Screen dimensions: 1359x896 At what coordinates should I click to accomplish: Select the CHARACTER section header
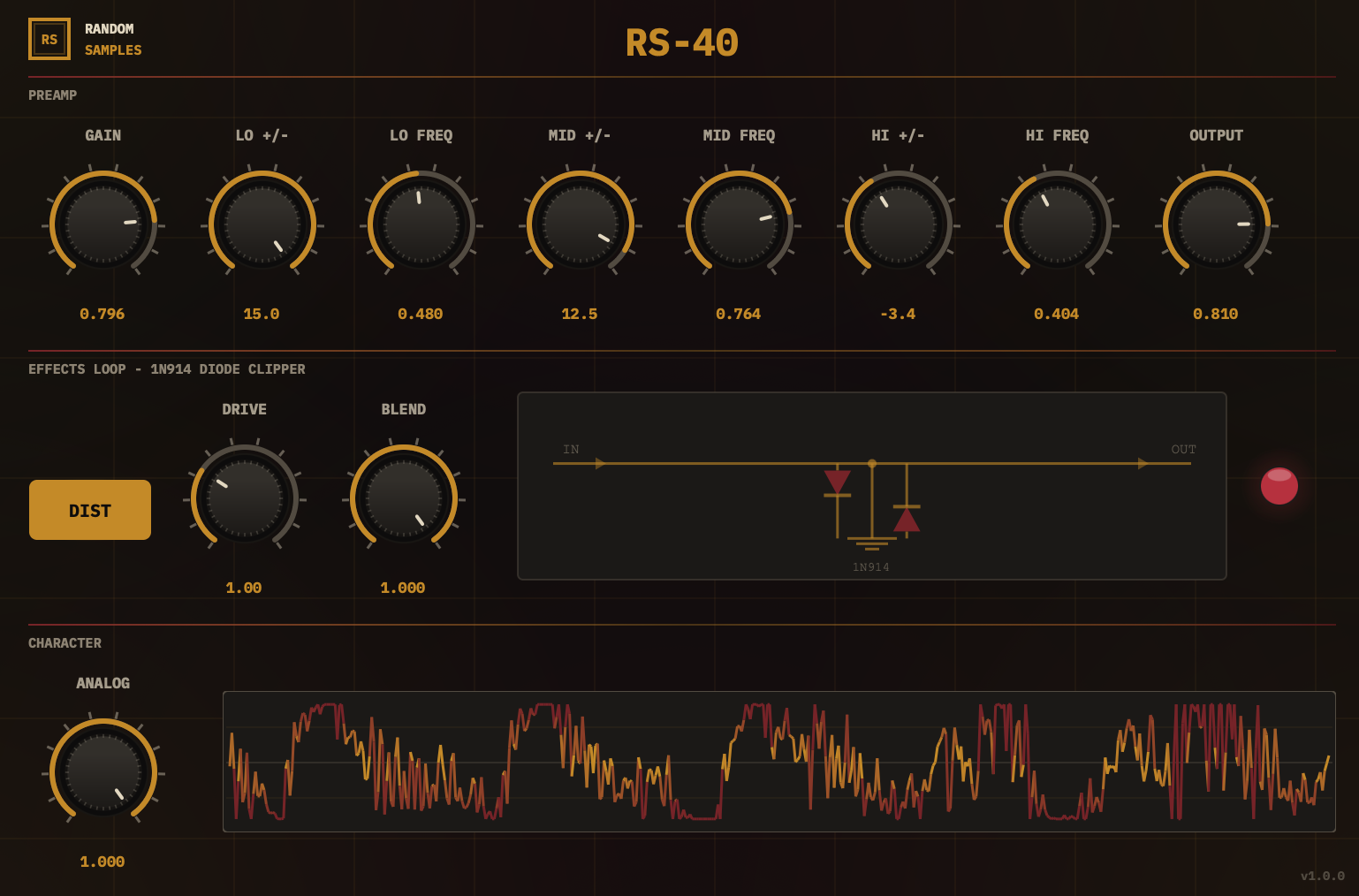point(64,643)
